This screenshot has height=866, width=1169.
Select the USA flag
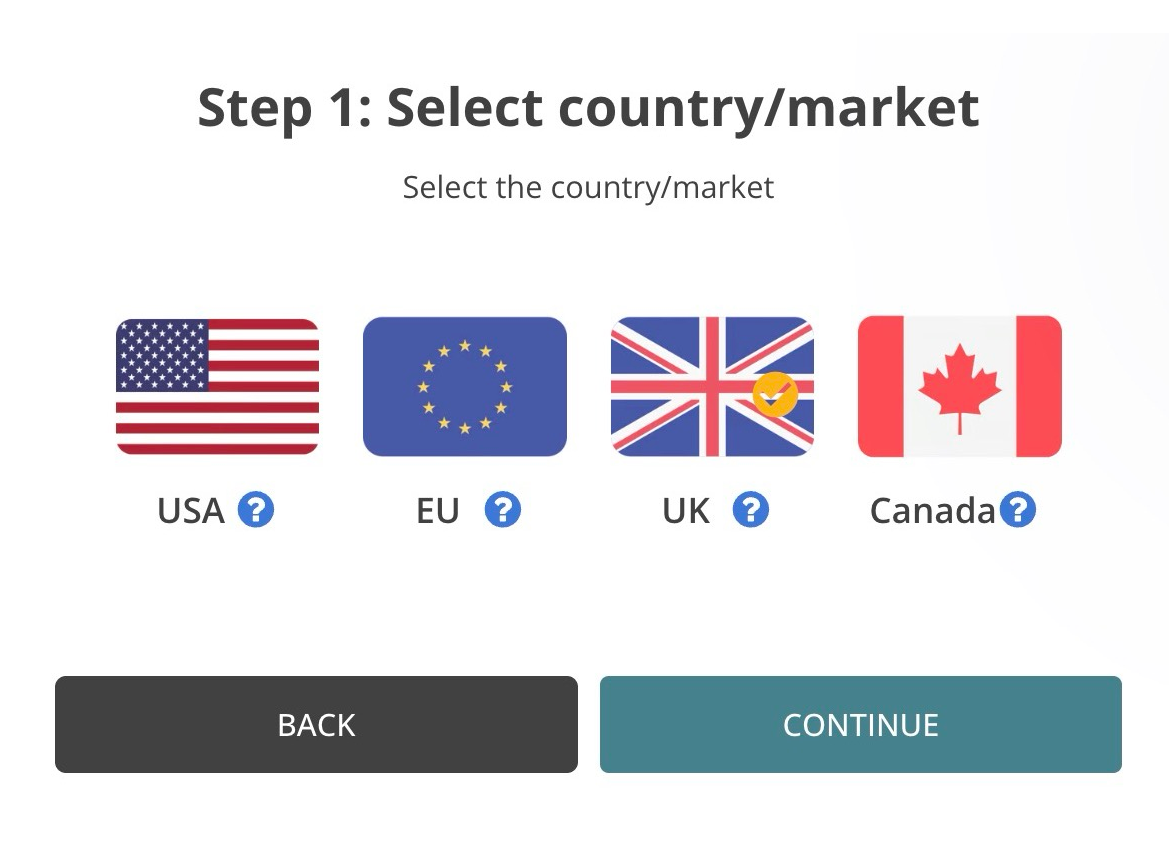coord(217,386)
